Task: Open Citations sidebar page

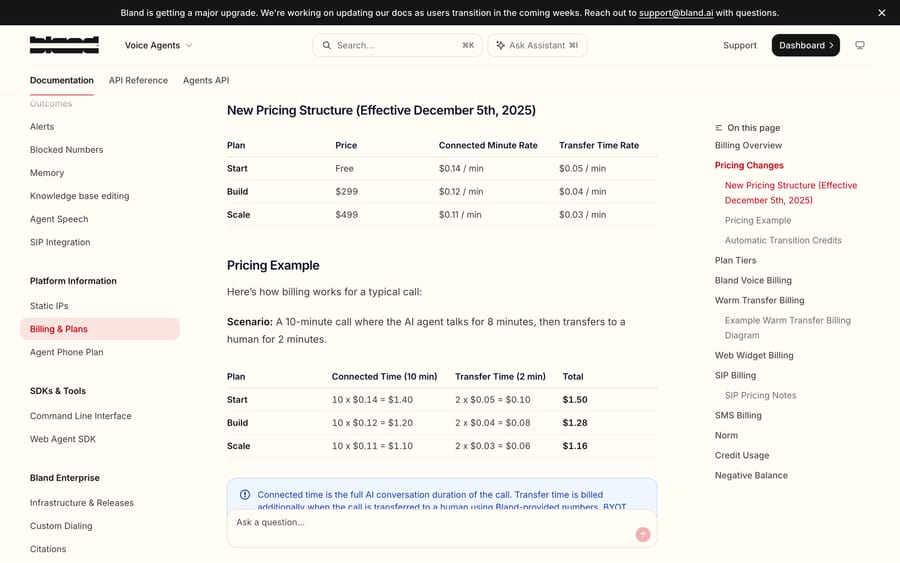Action: click(x=48, y=549)
